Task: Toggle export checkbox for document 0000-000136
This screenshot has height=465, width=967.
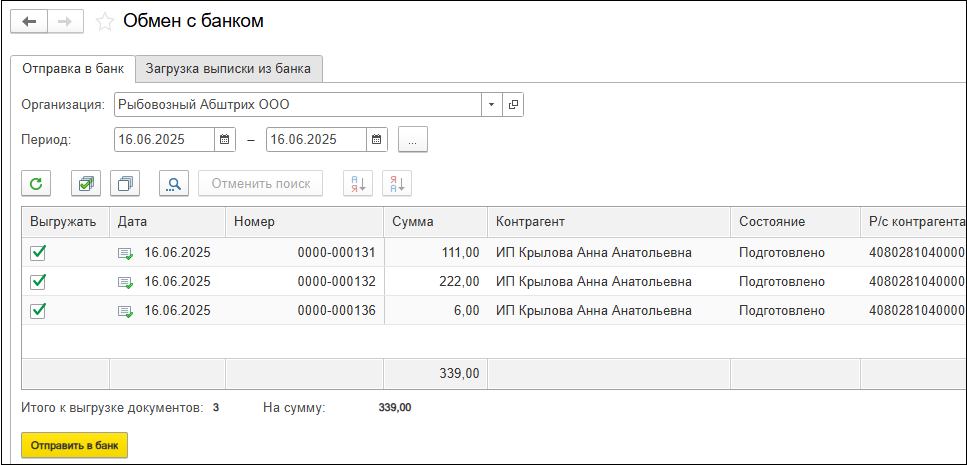Action: 39,311
